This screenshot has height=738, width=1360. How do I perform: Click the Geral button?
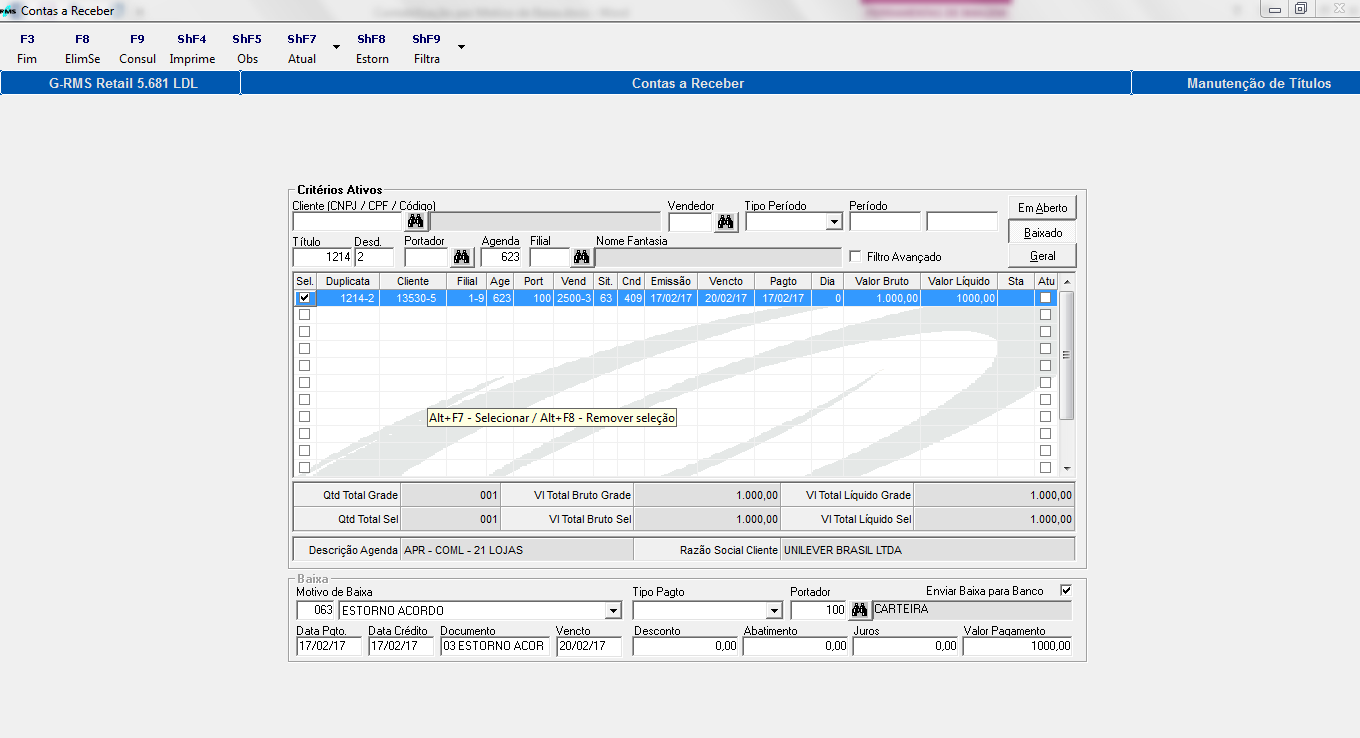click(x=1042, y=256)
